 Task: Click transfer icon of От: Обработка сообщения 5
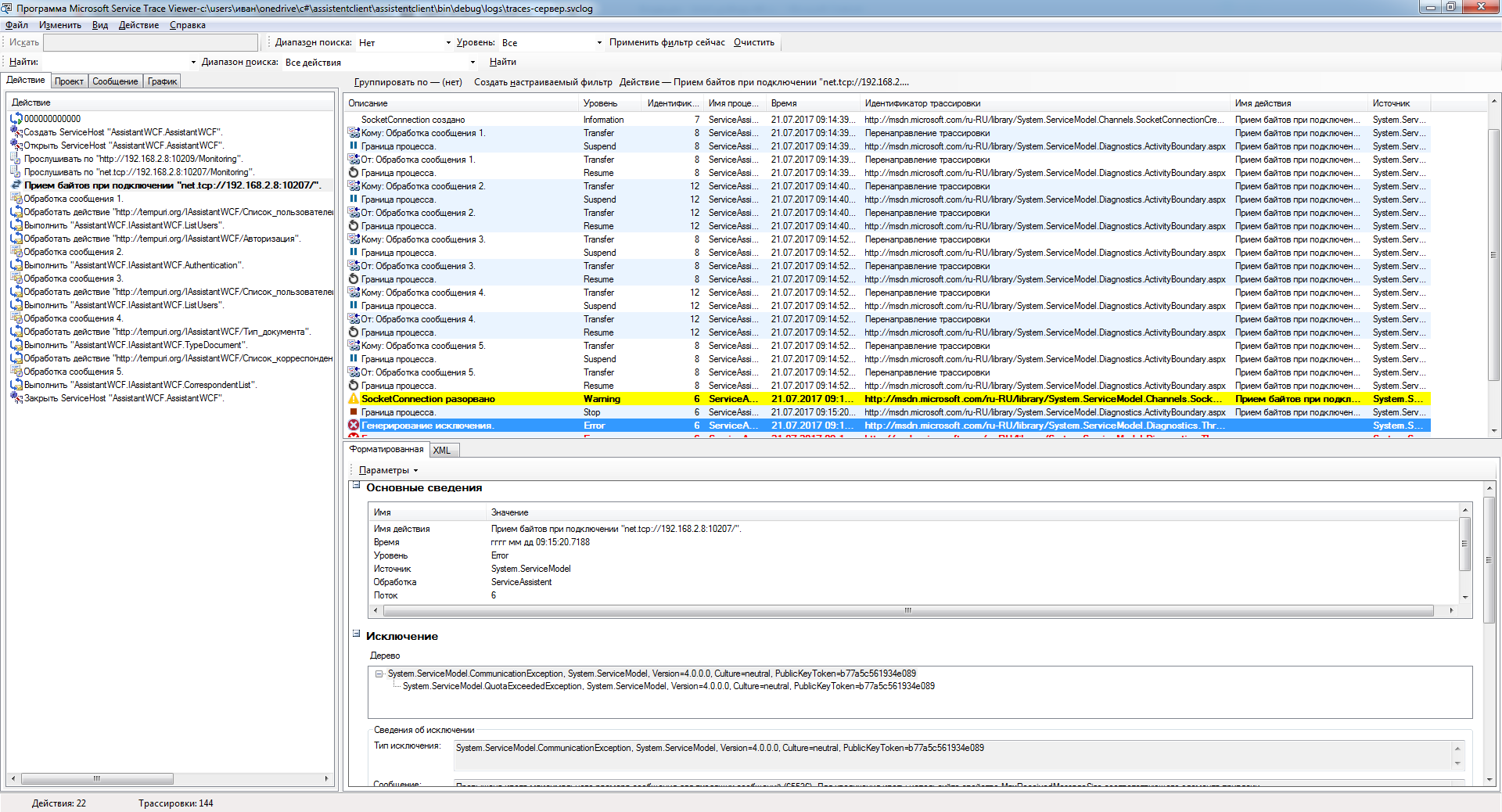tap(354, 372)
